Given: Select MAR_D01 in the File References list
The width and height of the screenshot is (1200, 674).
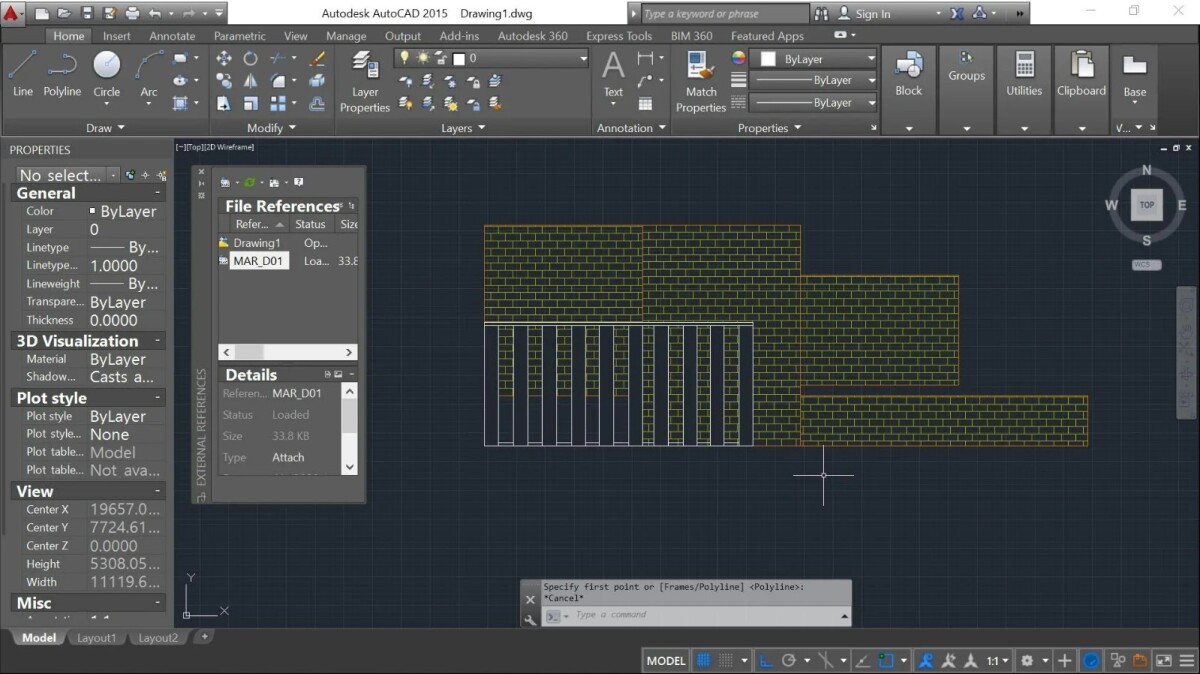Looking at the screenshot, I should (x=258, y=261).
